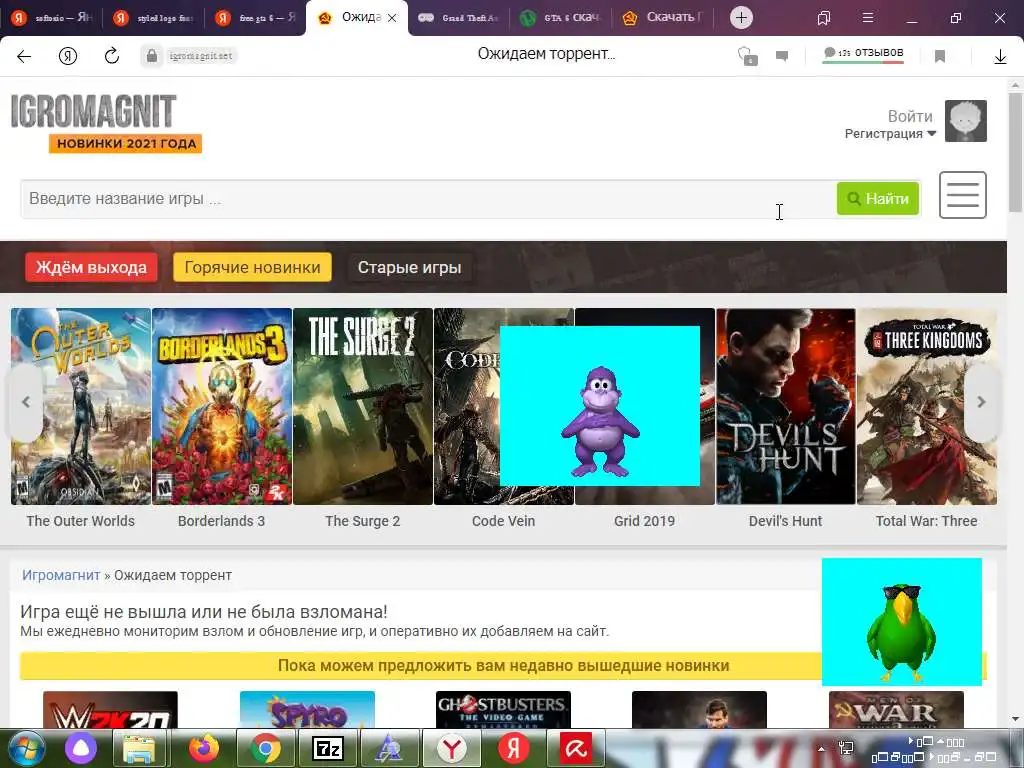Viewport: 1024px width, 768px height.
Task: Open a new tab with the plus button
Action: (741, 18)
